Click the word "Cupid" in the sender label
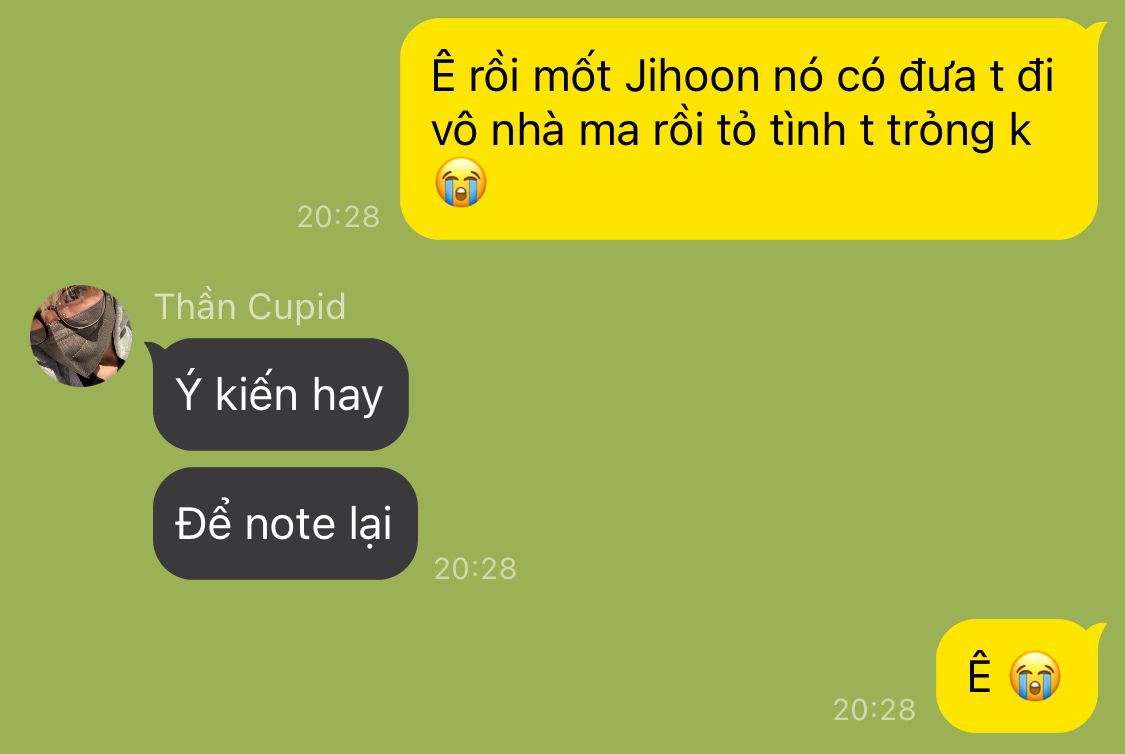Viewport: 1125px width, 754px height. tap(297, 307)
